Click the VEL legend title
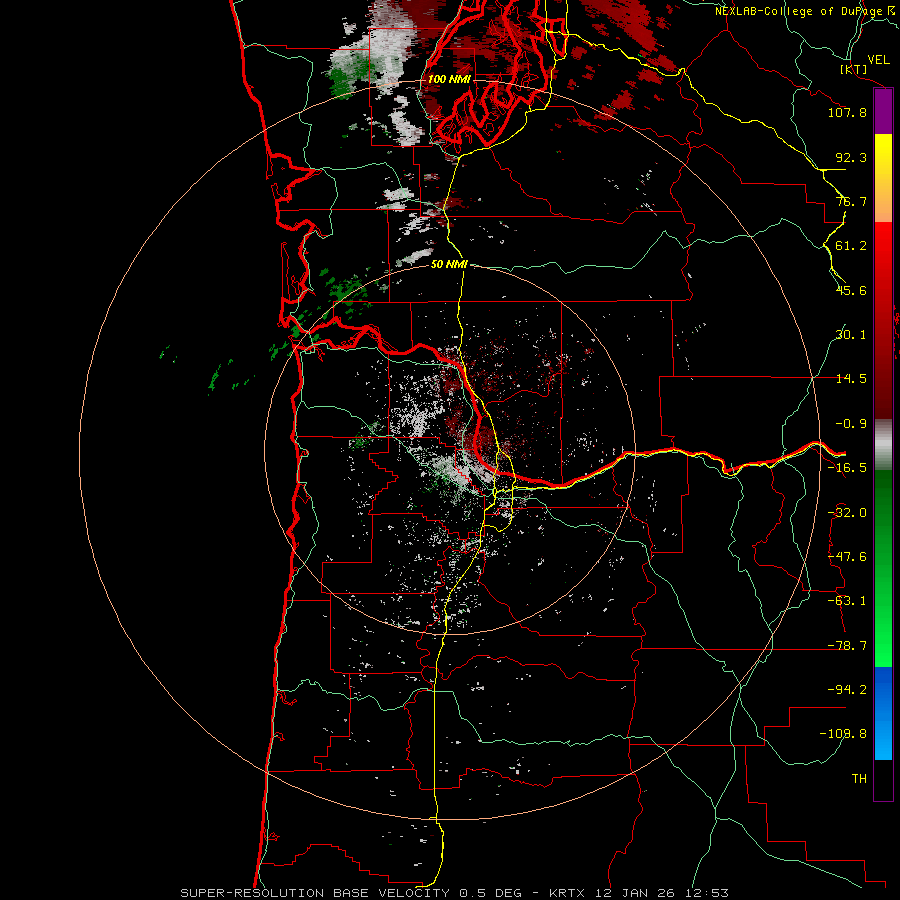900x900 pixels. click(x=878, y=60)
